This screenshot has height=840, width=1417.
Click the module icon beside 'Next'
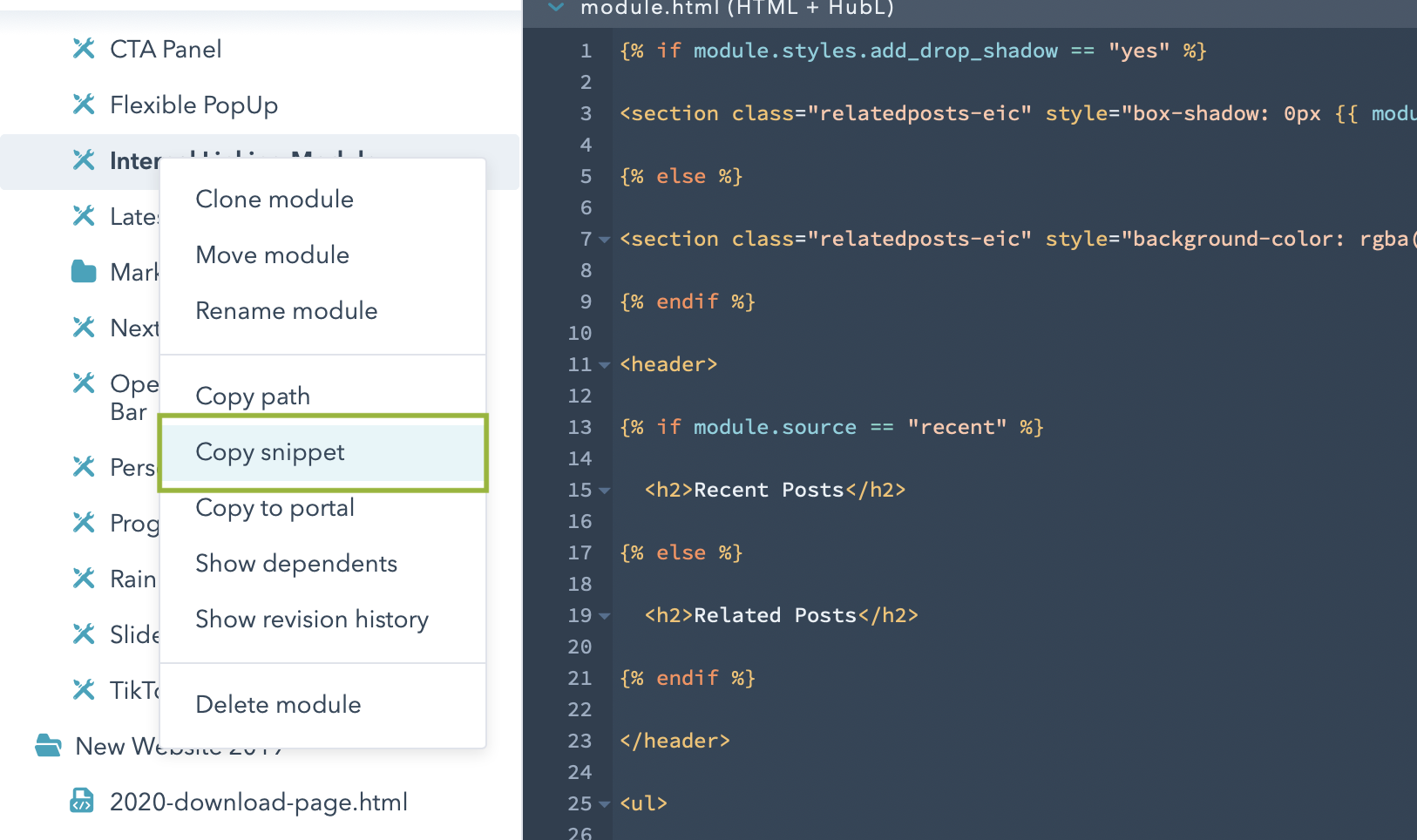[x=84, y=328]
